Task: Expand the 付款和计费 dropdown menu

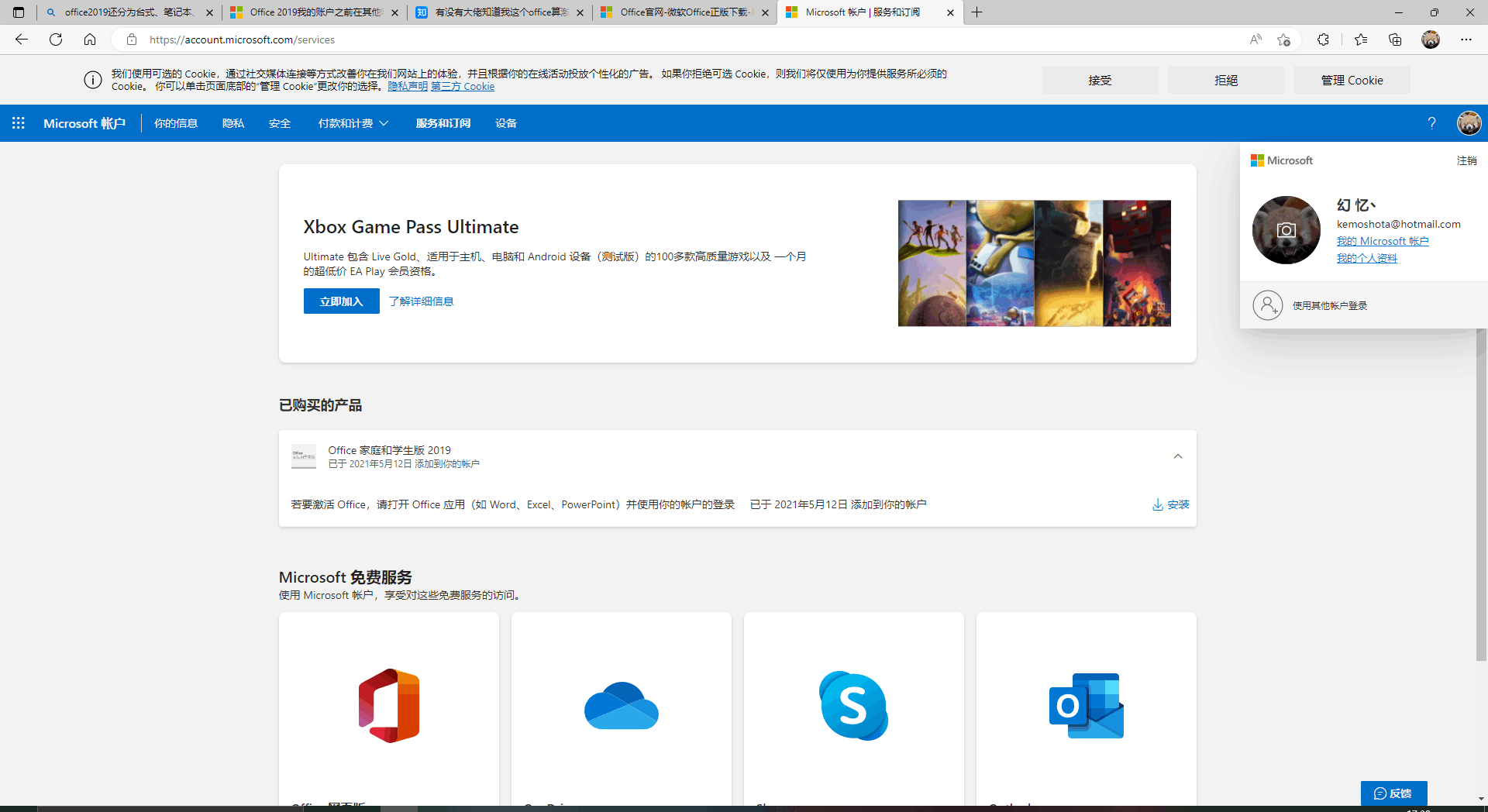Action: coord(353,123)
